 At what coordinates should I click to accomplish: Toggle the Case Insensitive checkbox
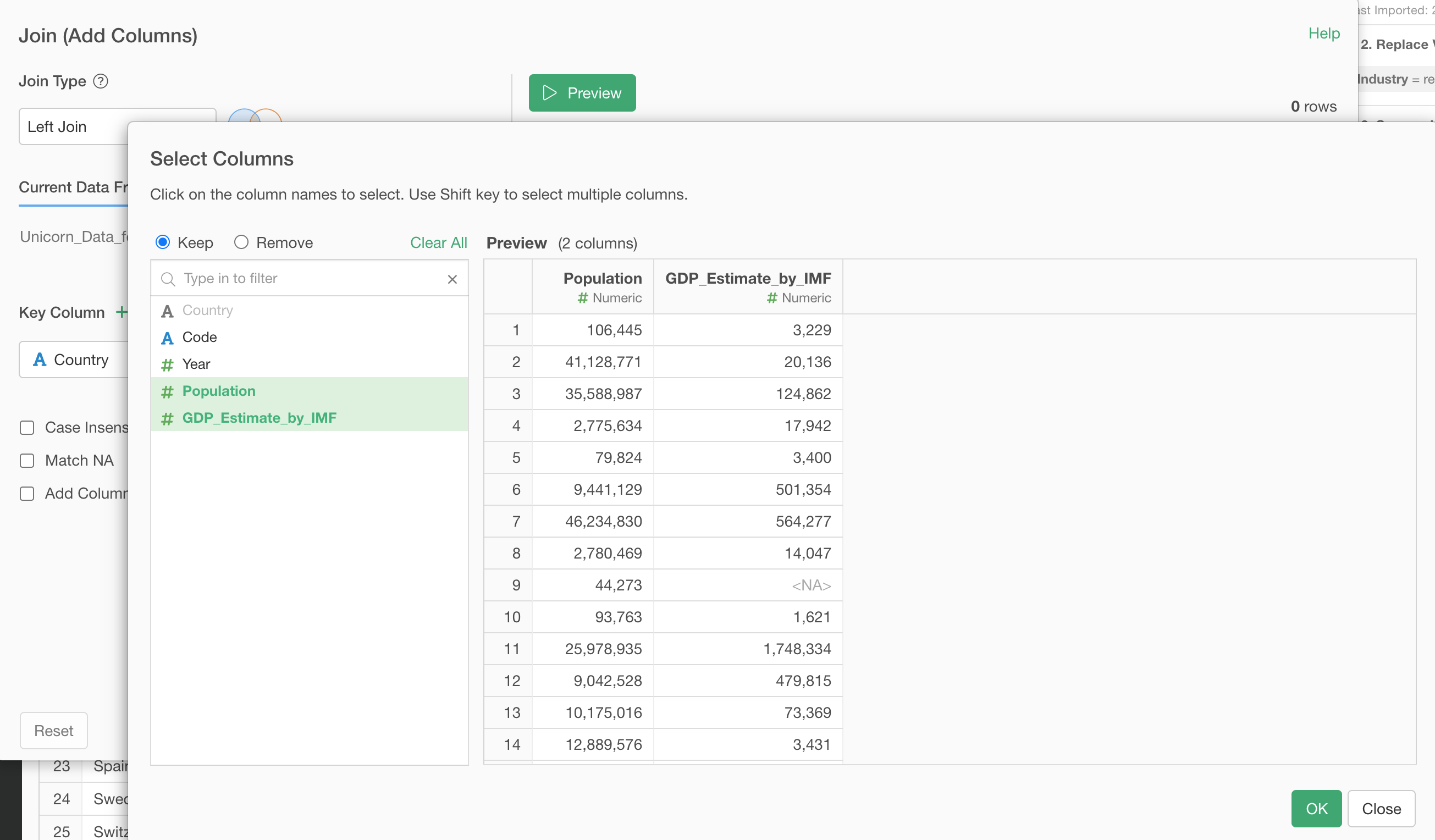tap(27, 428)
